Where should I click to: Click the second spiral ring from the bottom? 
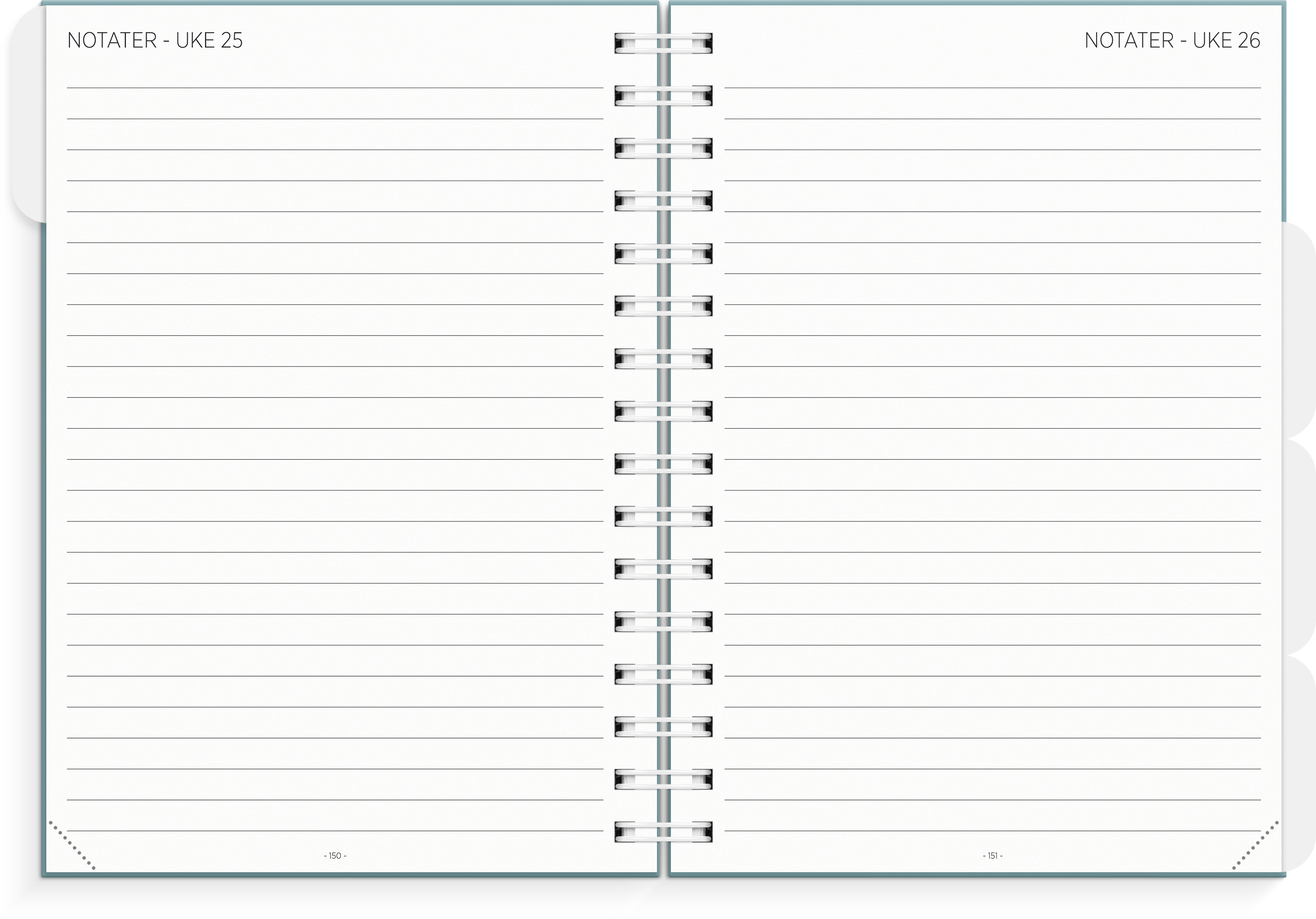point(663,779)
